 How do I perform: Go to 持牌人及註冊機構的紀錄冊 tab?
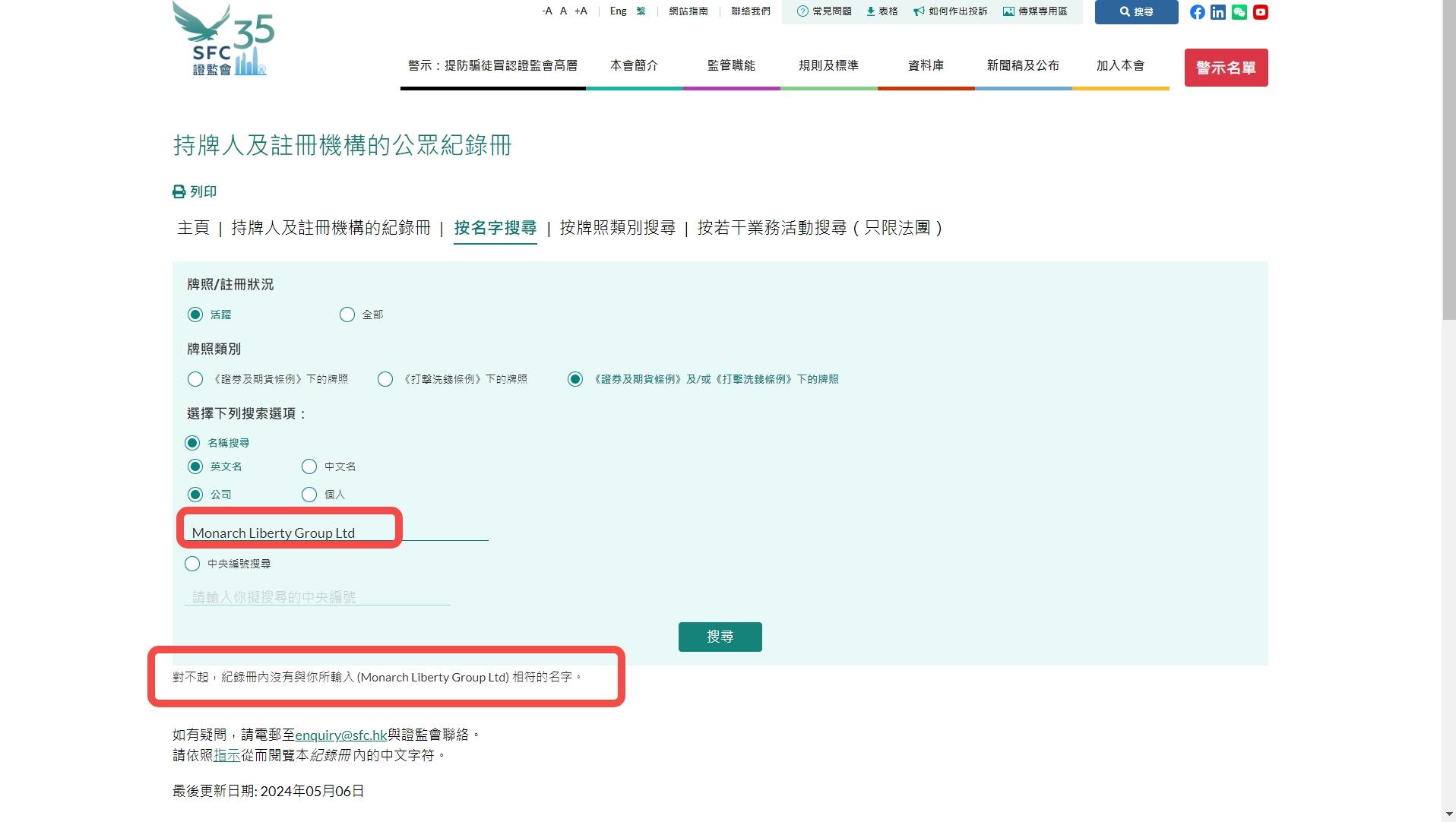(331, 228)
